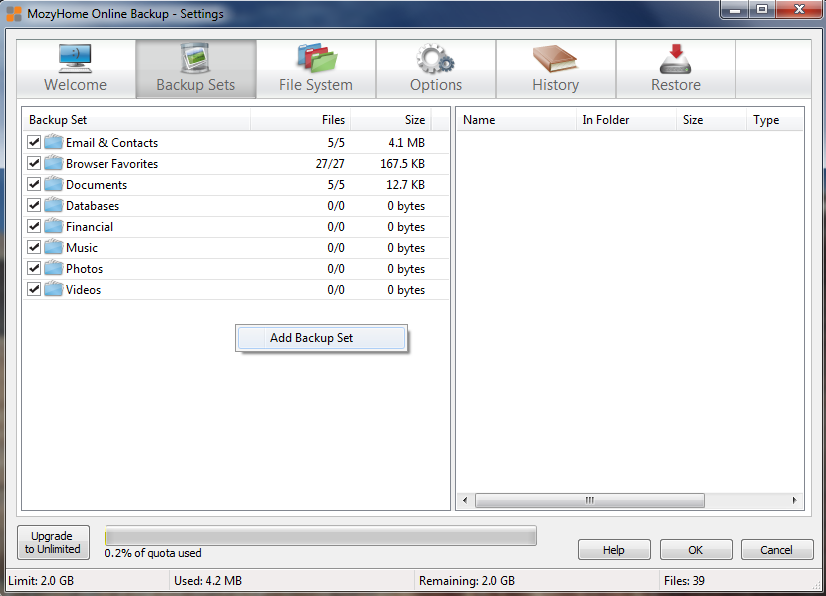Switch to the Welcome tab label
The width and height of the screenshot is (826, 596).
coord(75,85)
